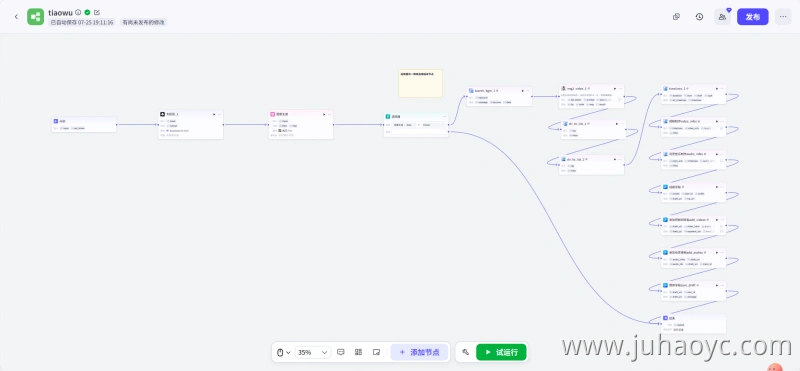
Task: Run the 图像生成 node with its play icon
Action: point(324,114)
